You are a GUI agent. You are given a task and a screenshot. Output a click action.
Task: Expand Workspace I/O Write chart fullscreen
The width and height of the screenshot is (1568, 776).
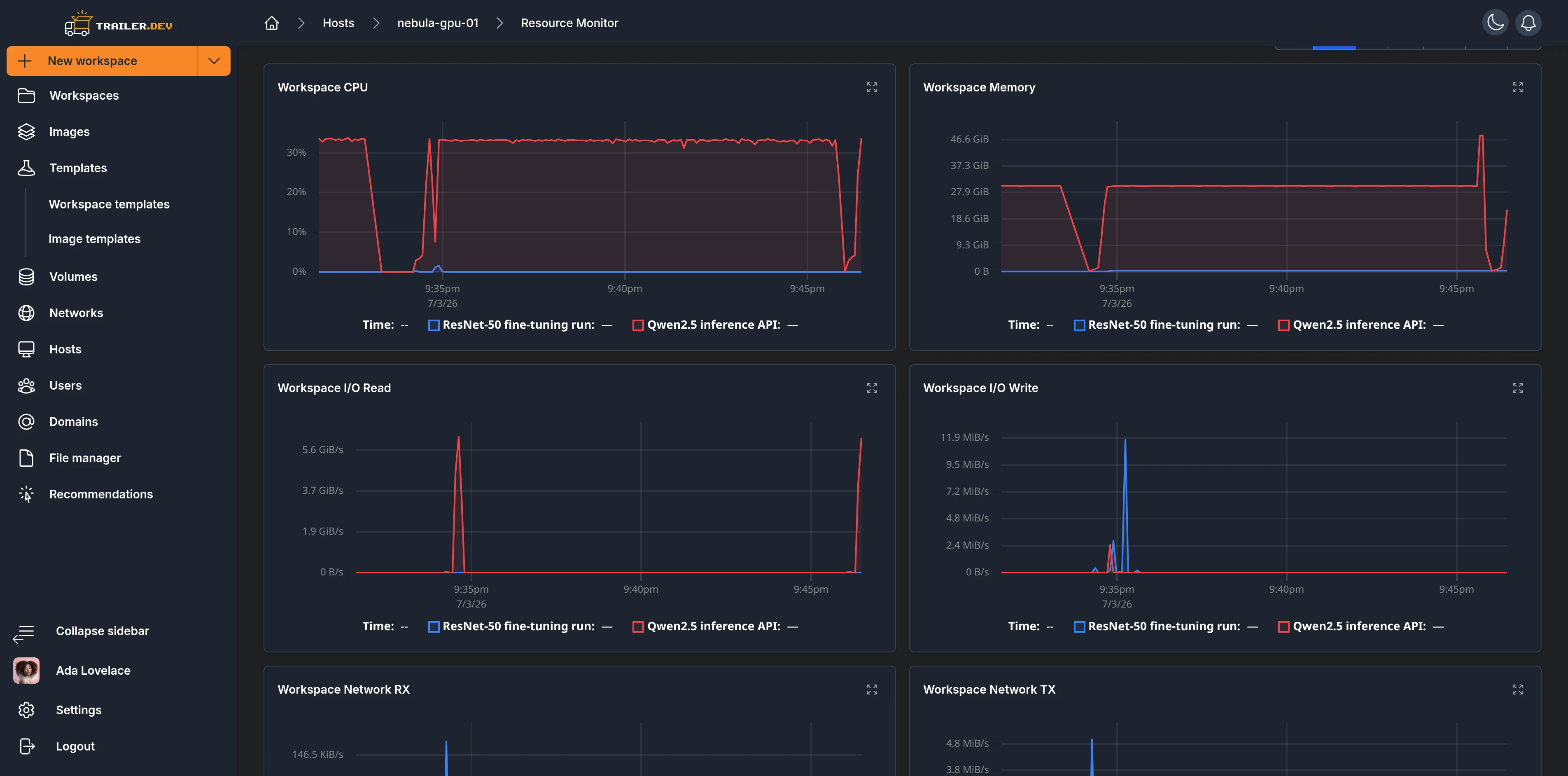point(1517,388)
